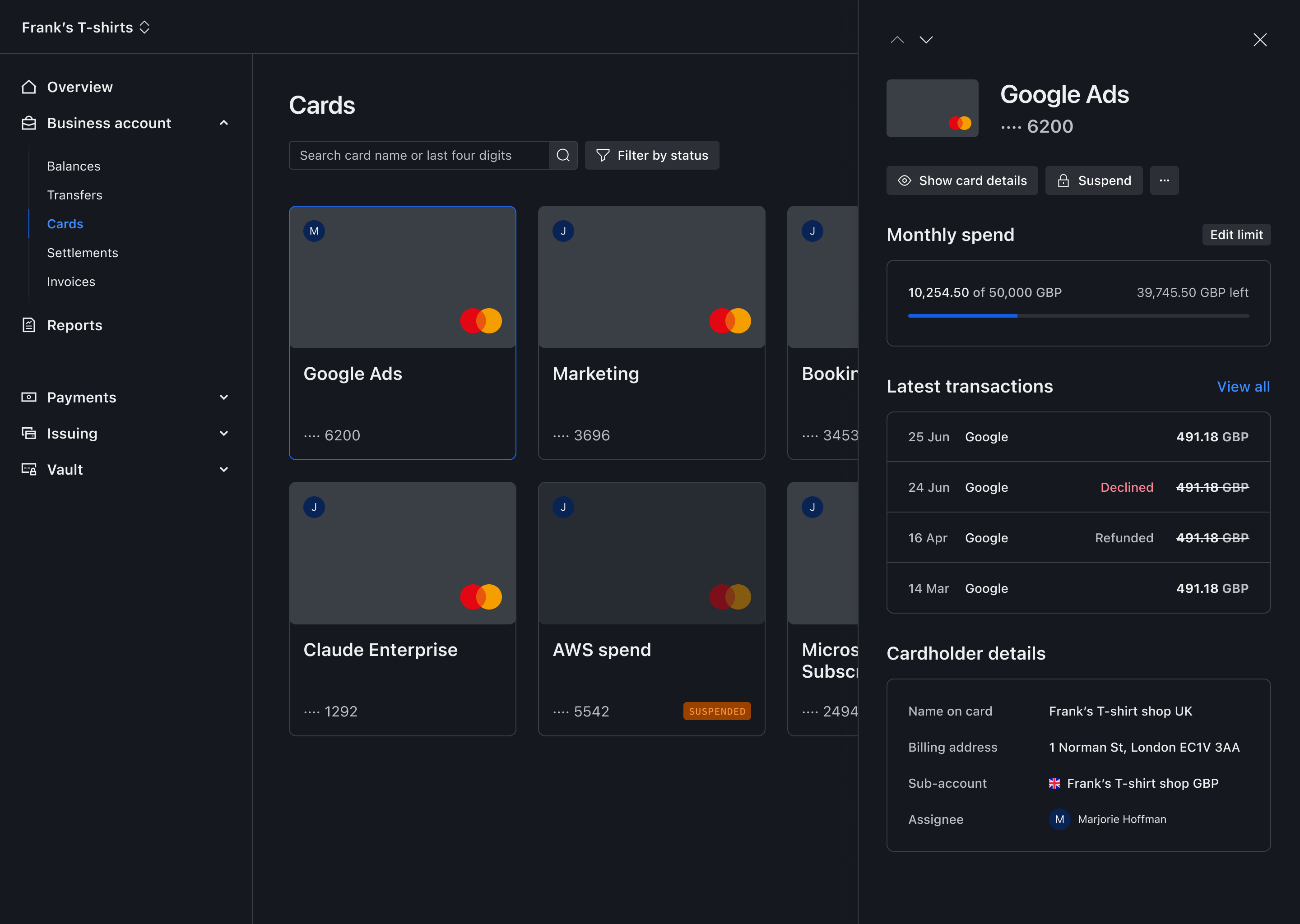The height and width of the screenshot is (924, 1300).
Task: Click Marjorie Hoffman's assignee avatar
Action: click(1059, 819)
